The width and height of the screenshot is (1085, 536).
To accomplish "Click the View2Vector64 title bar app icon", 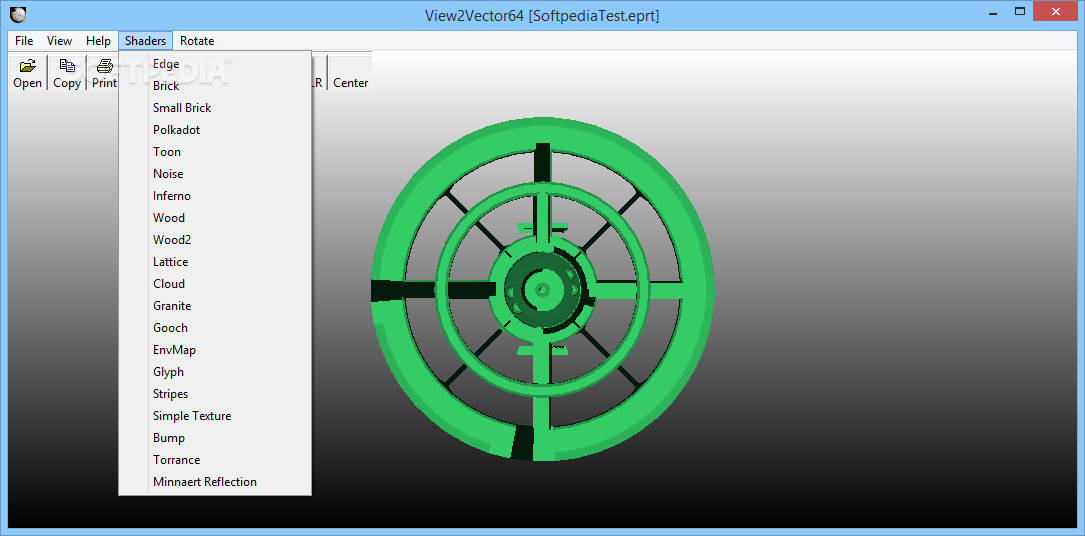I will [19, 13].
